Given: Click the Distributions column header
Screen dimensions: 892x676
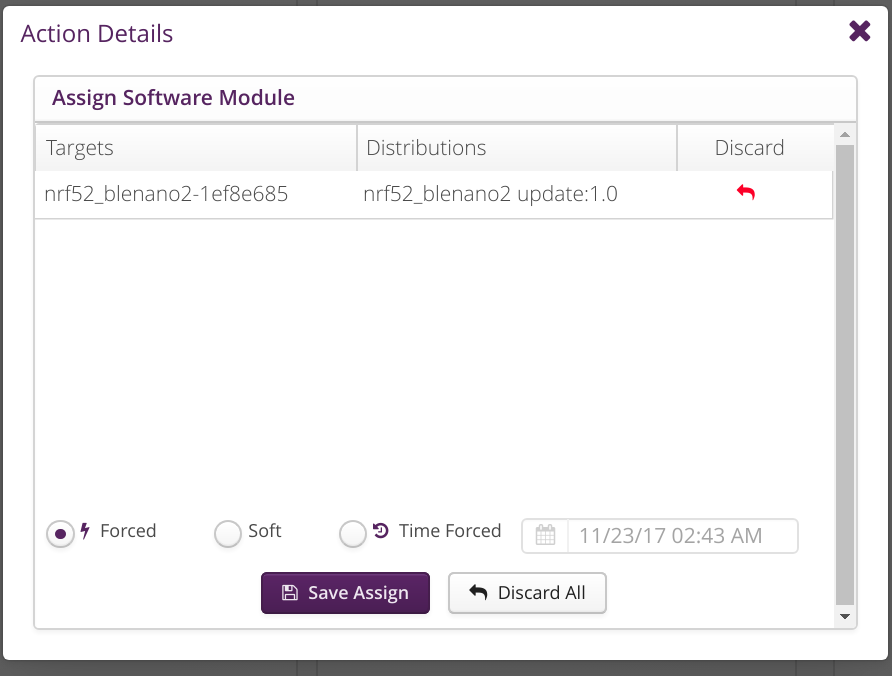Looking at the screenshot, I should (517, 148).
